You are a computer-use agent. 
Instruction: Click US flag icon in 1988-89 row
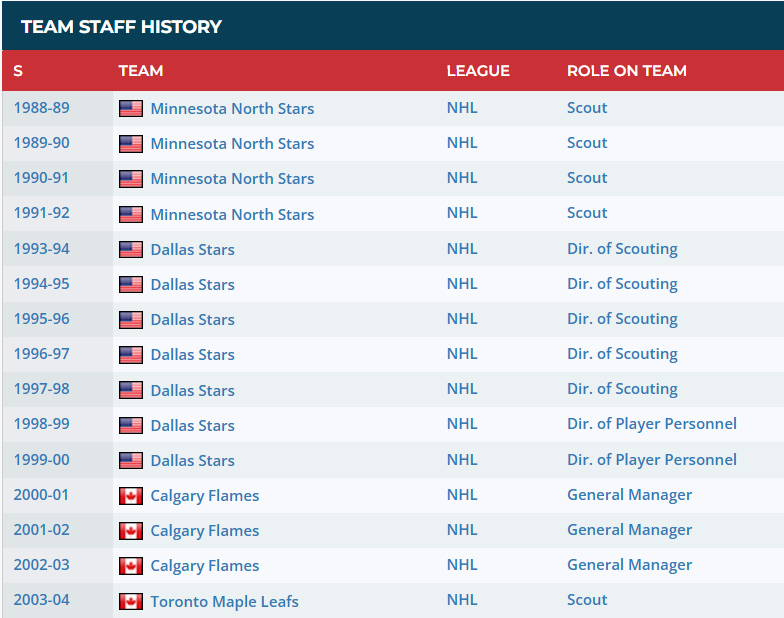pyautogui.click(x=131, y=108)
